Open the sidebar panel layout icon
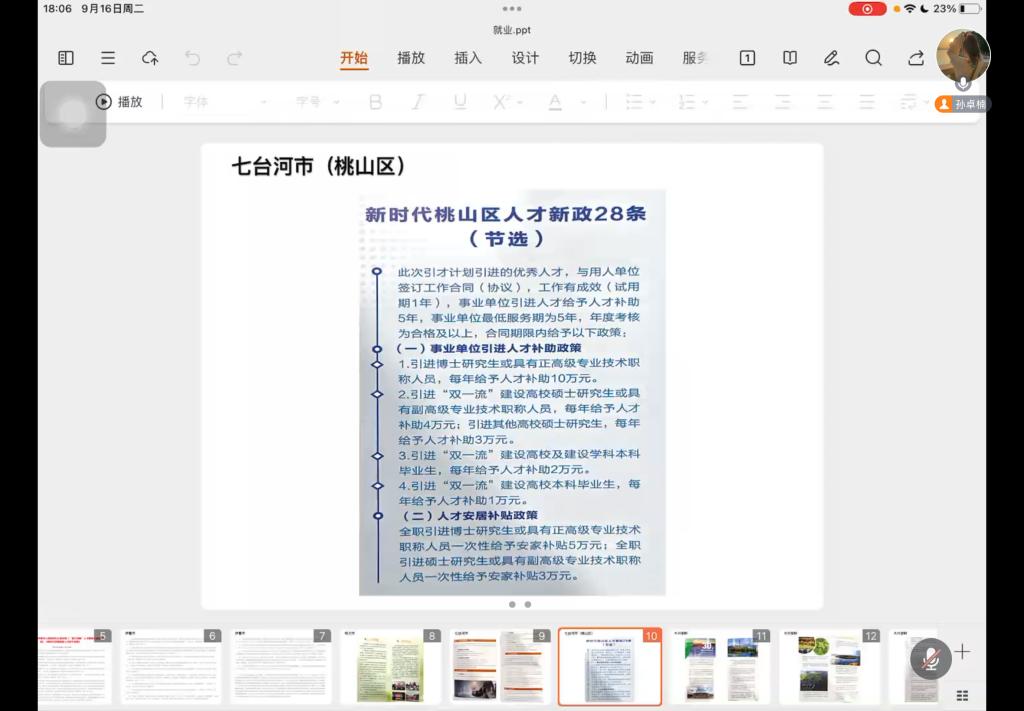The width and height of the screenshot is (1024, 711). [66, 58]
